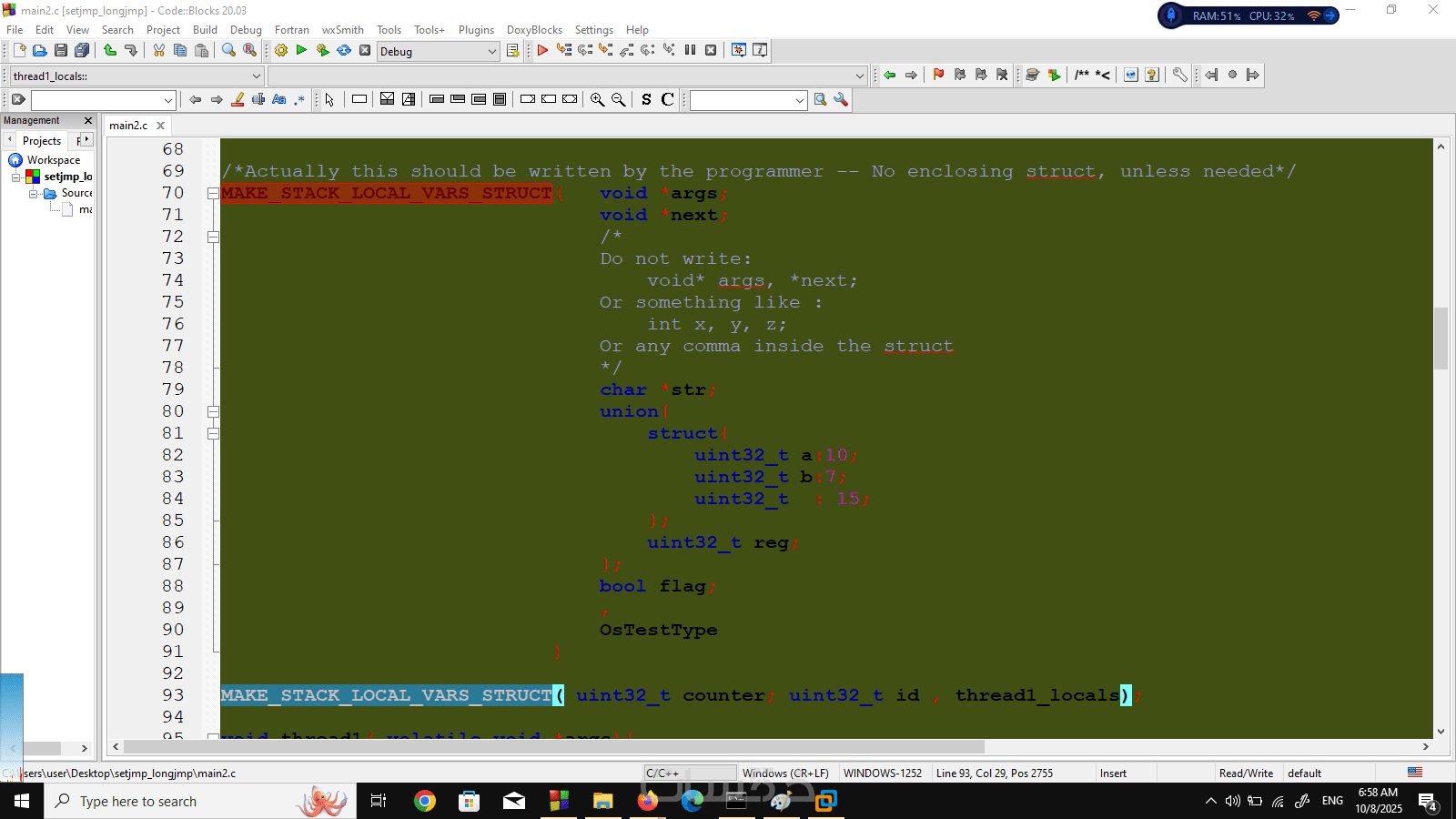Start debugging with red arrow

(542, 51)
